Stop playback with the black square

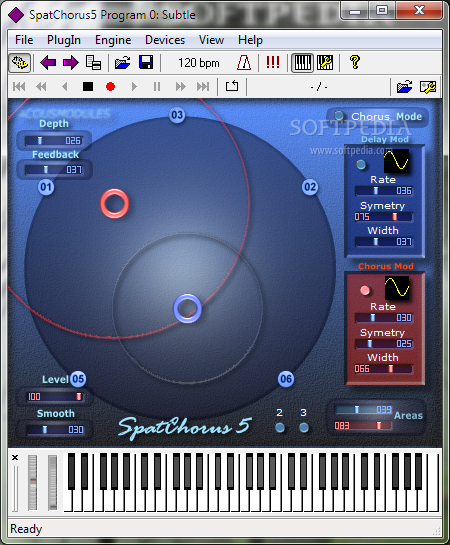(88, 87)
